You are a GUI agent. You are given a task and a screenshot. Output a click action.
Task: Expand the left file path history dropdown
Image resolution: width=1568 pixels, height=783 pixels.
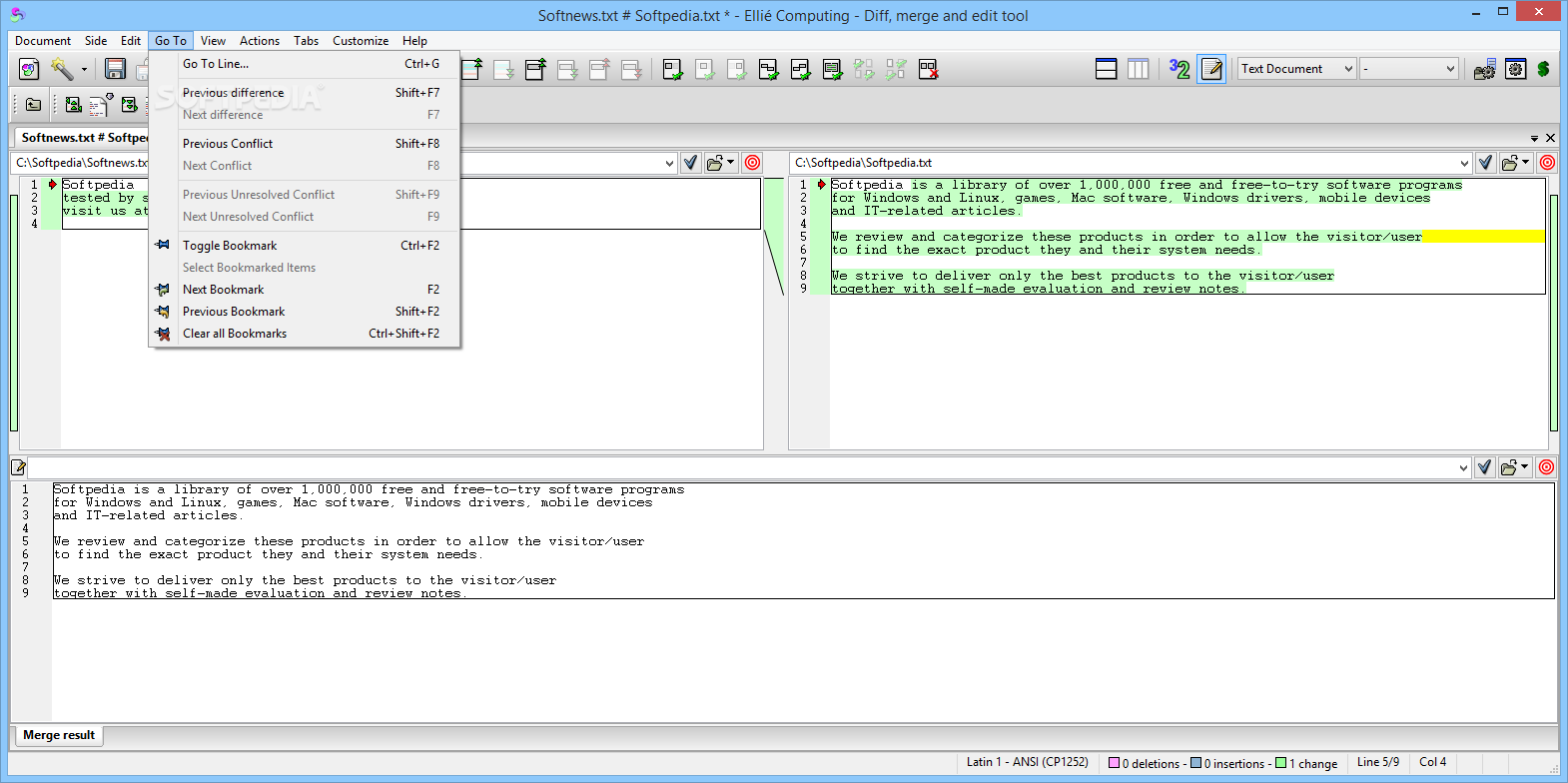click(669, 163)
